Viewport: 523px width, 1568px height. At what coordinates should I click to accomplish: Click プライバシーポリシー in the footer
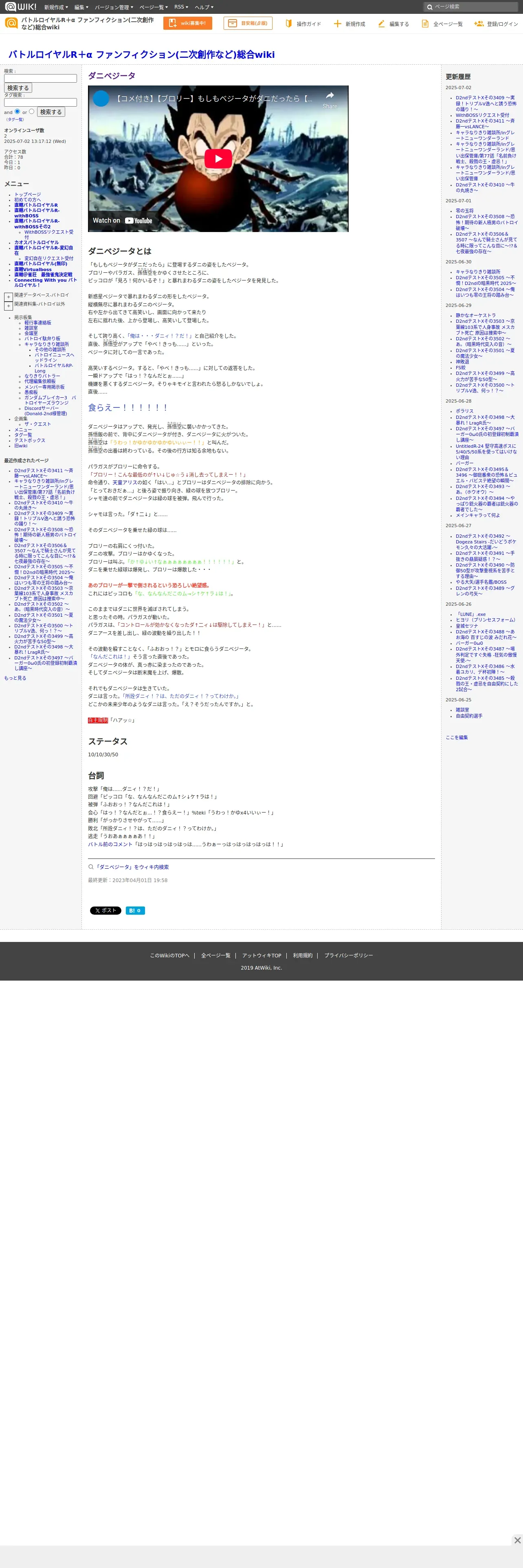pyautogui.click(x=348, y=956)
